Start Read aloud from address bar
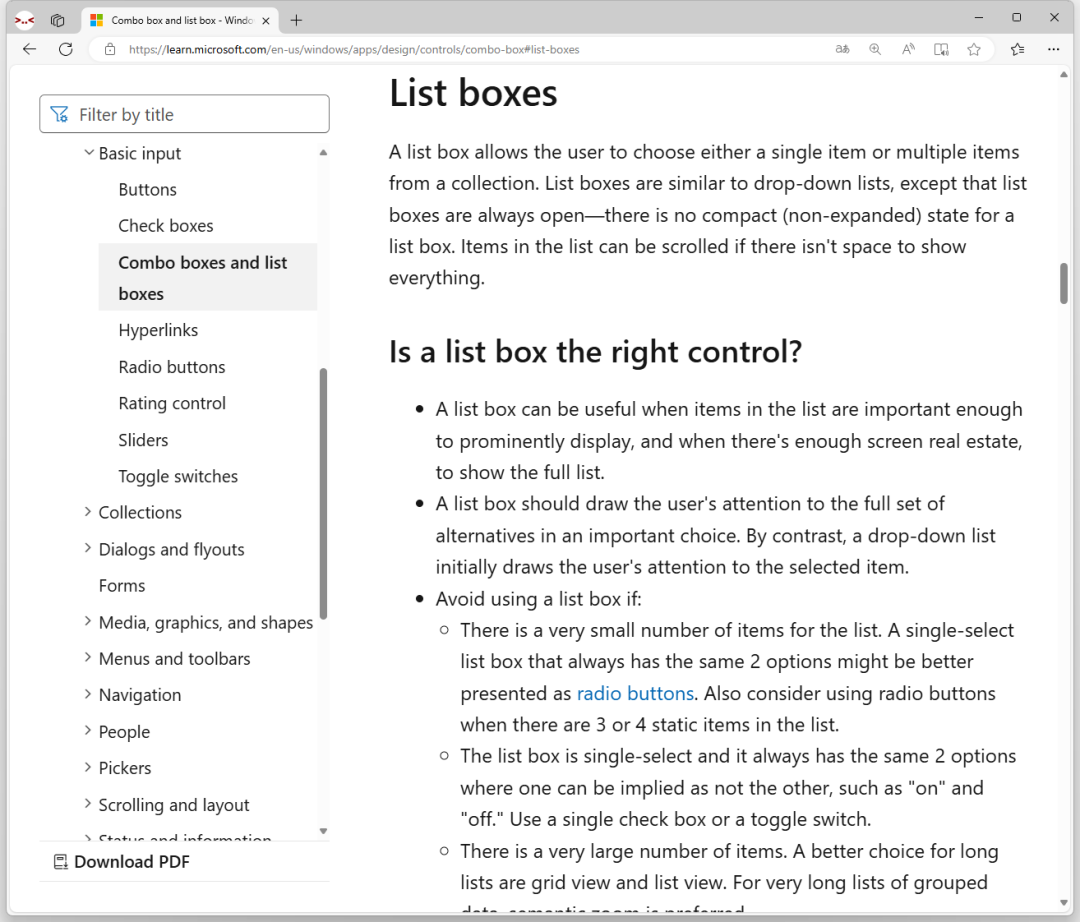Viewport: 1080px width, 922px height. tap(908, 49)
